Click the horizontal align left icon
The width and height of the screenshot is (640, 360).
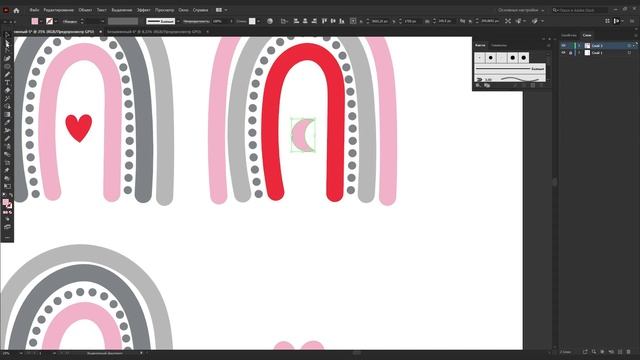click(x=296, y=21)
